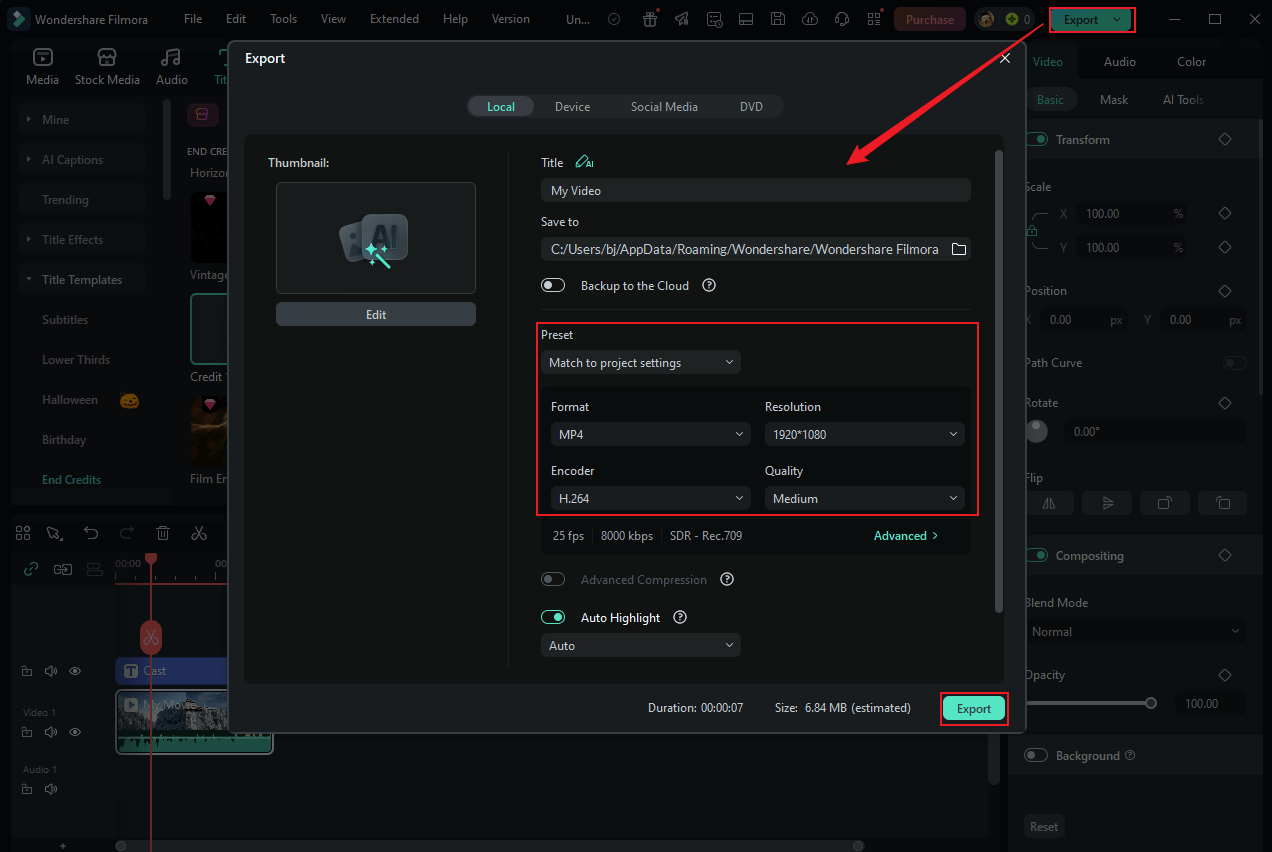Click the edit pencil next to the Title field
This screenshot has height=852, width=1272.
pyautogui.click(x=585, y=161)
